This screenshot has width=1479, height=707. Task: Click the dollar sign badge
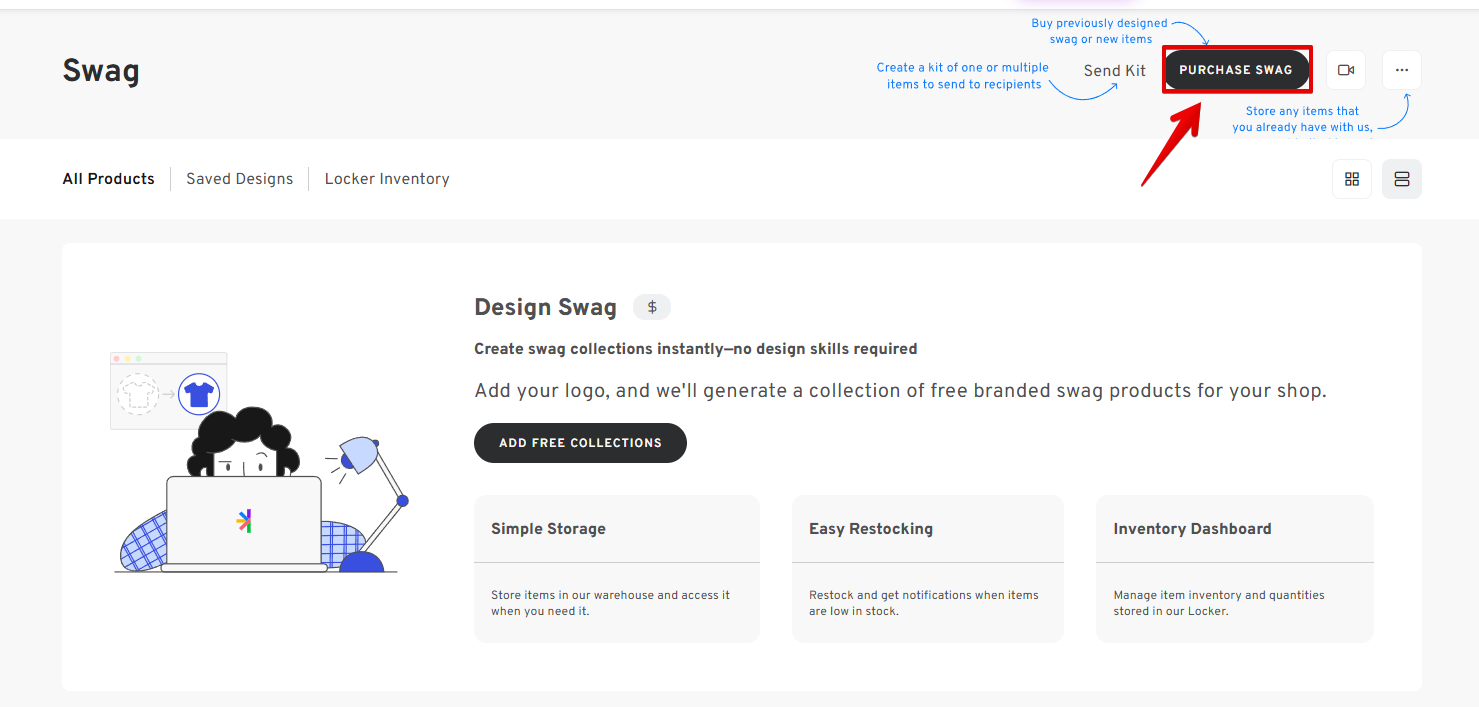click(x=652, y=307)
